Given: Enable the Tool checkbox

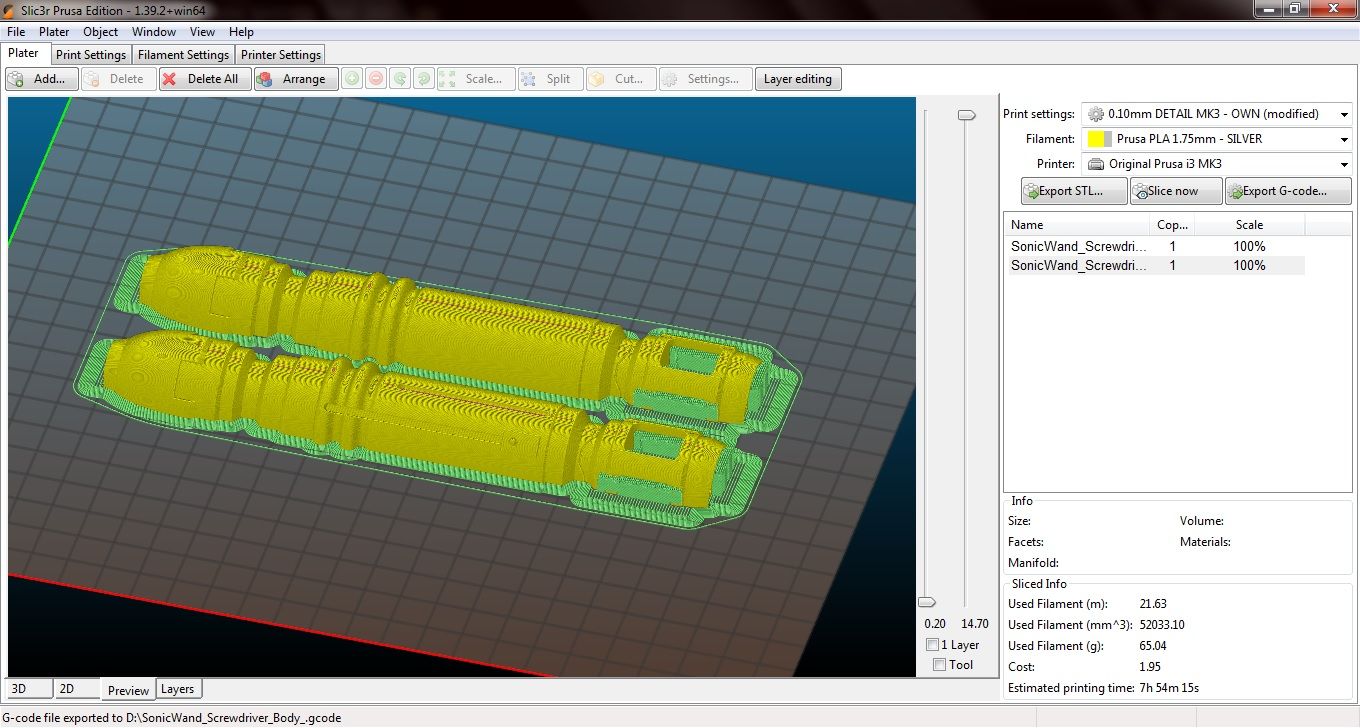Looking at the screenshot, I should pyautogui.click(x=939, y=665).
